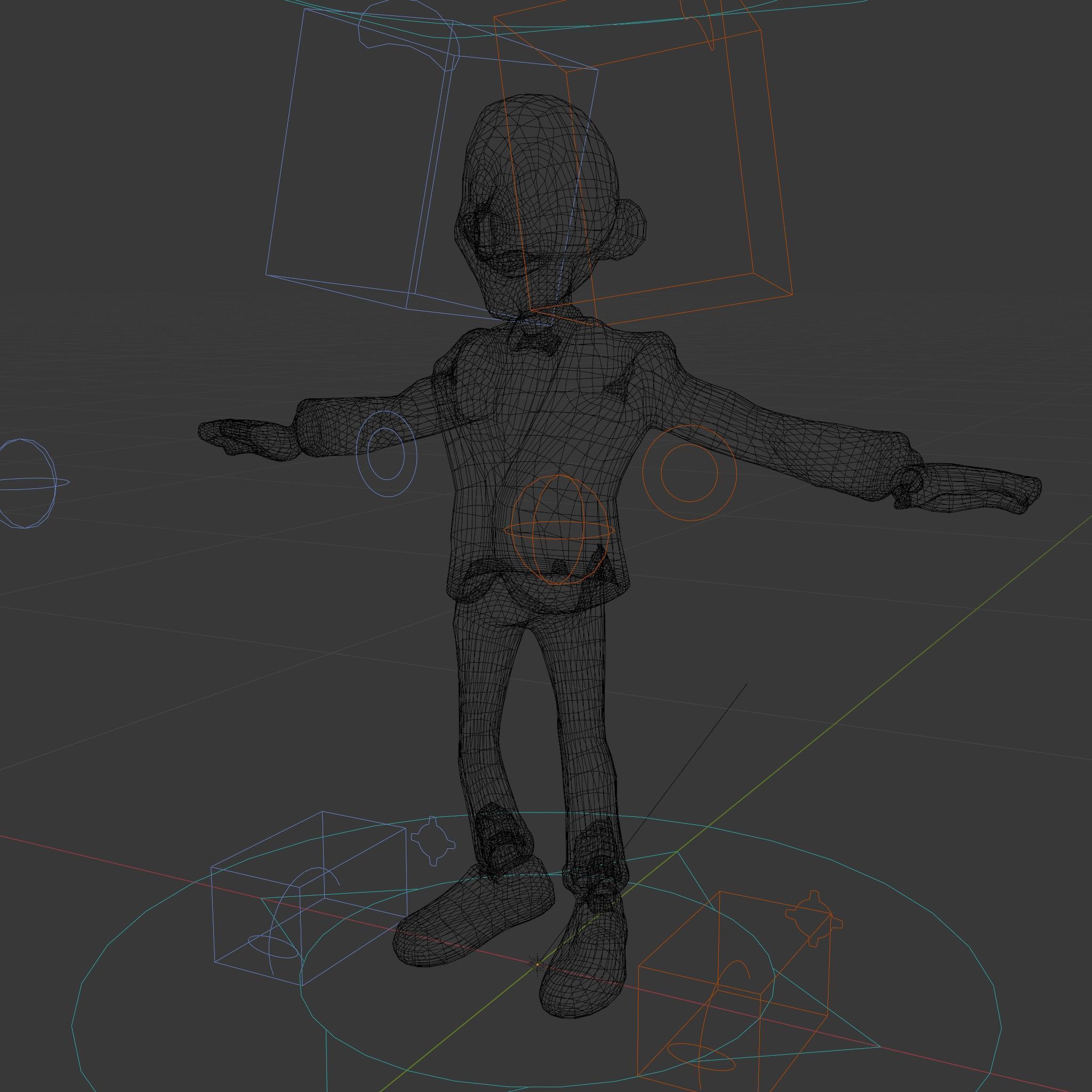Viewport: 1092px width, 1092px height.
Task: Click the blue gear-shaped control near the shoe
Action: pos(432,841)
